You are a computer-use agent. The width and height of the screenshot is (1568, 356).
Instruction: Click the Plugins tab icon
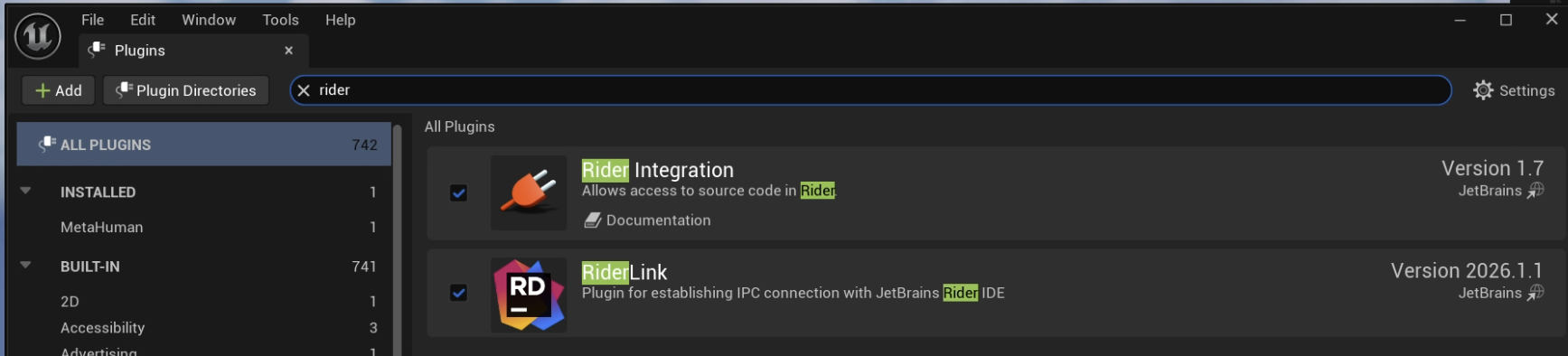coord(97,51)
